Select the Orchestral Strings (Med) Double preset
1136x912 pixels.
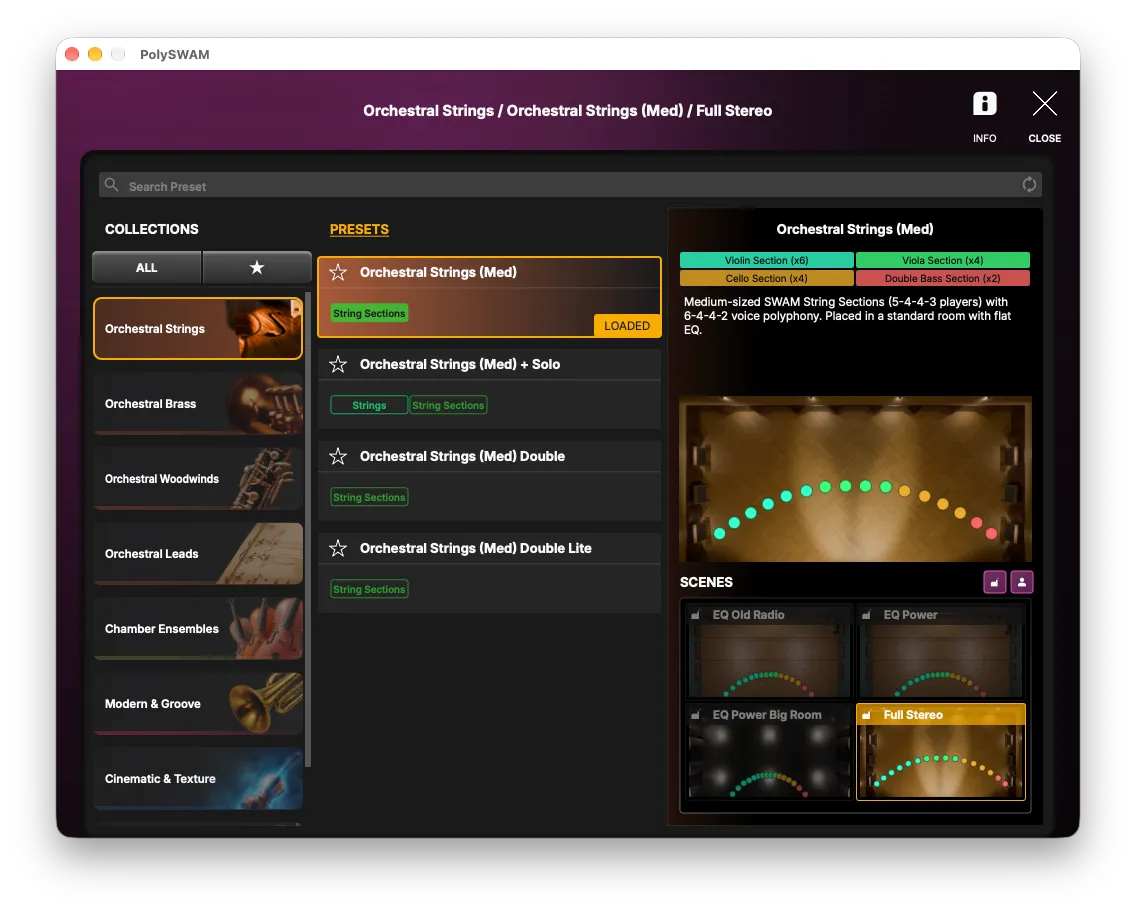(x=489, y=481)
